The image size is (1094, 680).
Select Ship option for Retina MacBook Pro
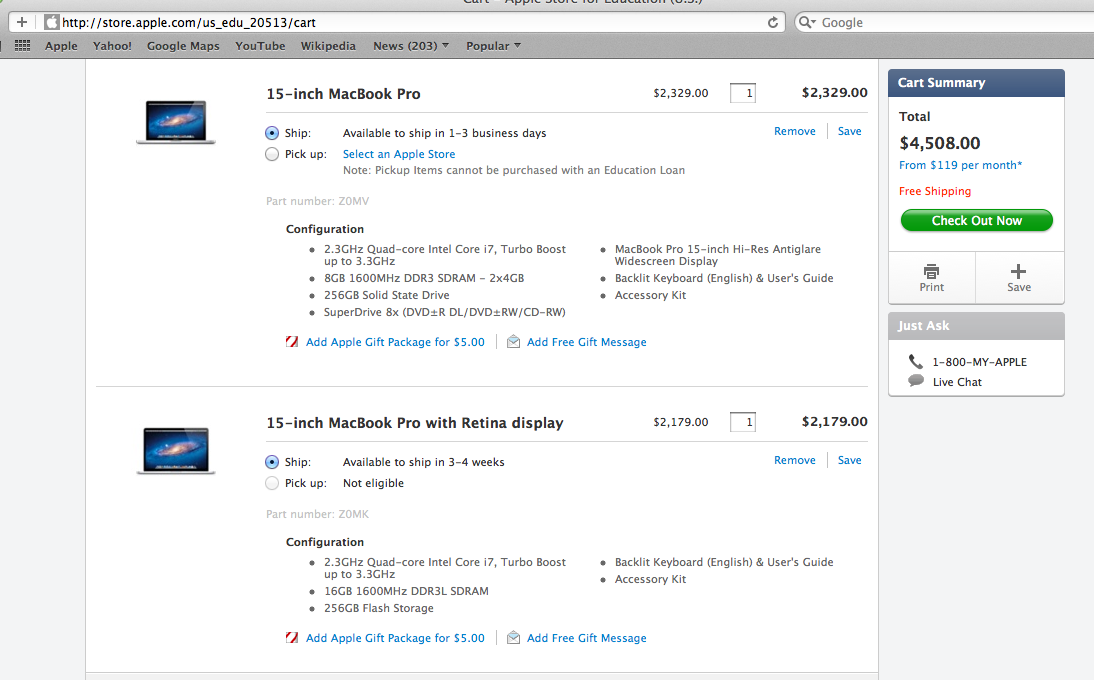(272, 462)
